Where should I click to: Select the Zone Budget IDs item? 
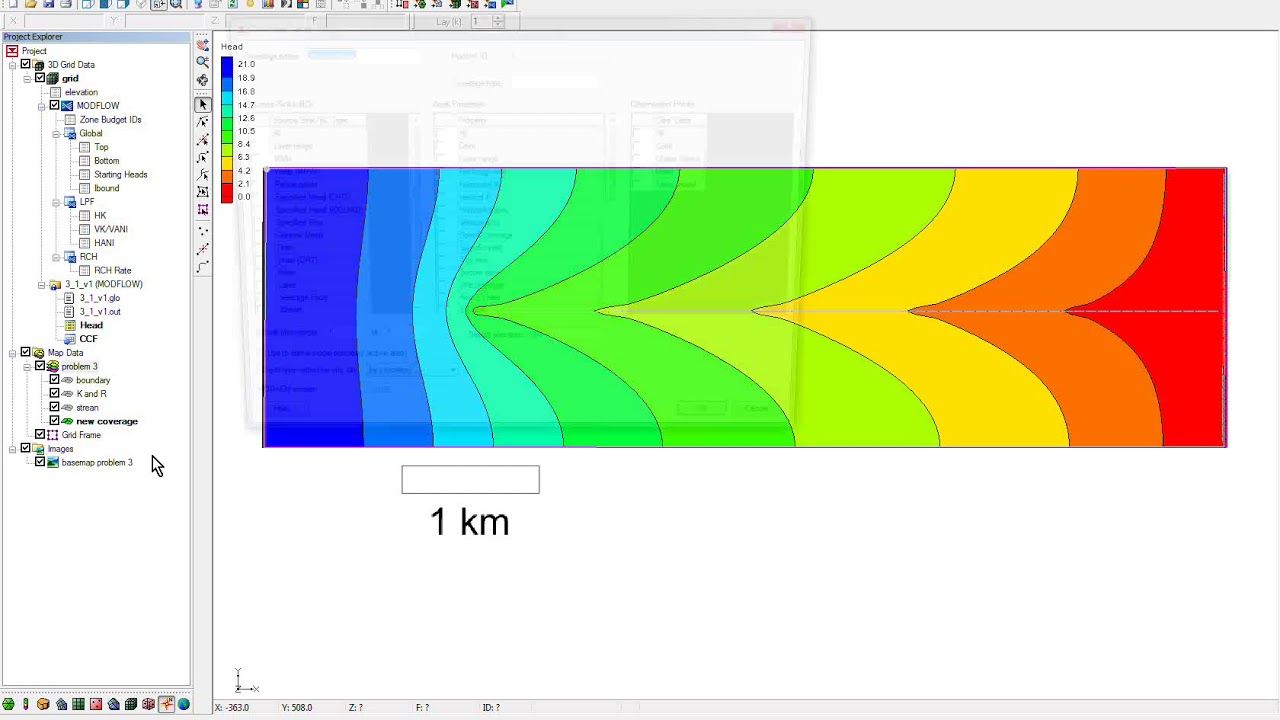110,119
